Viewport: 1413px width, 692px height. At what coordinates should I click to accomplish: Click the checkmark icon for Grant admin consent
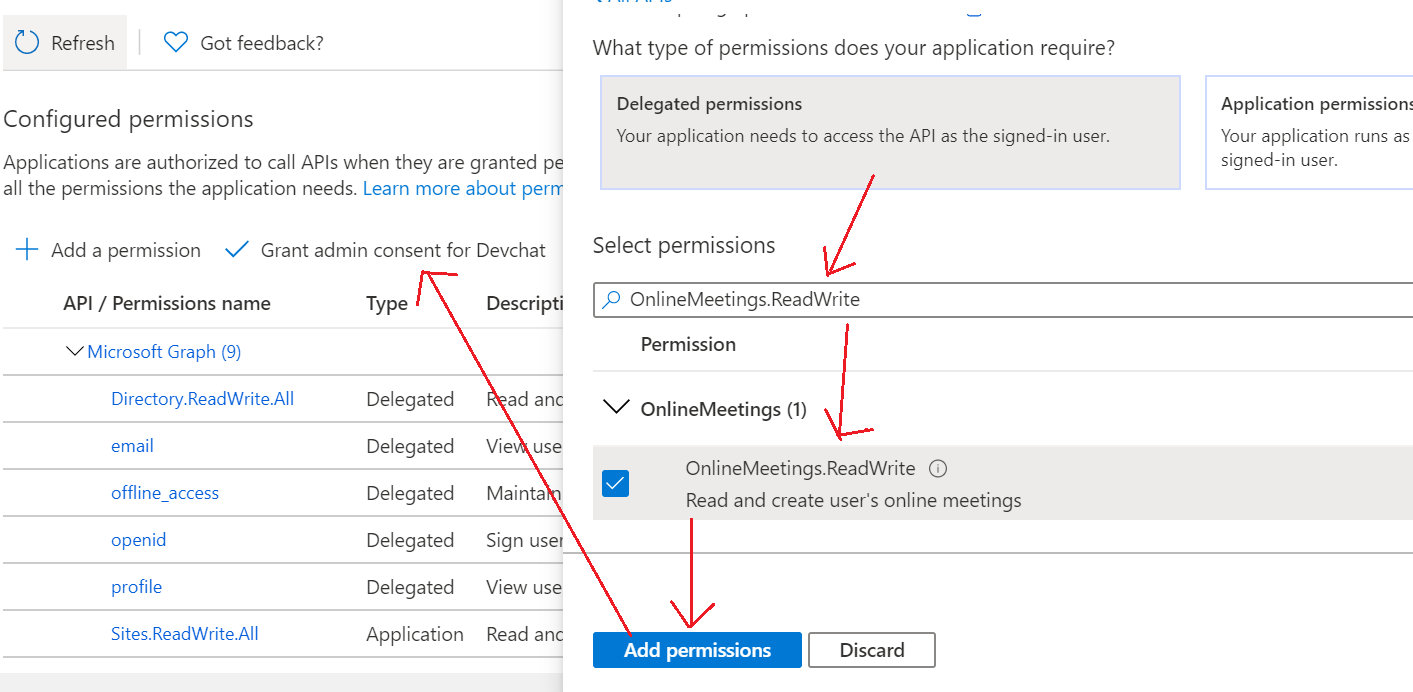(x=237, y=250)
